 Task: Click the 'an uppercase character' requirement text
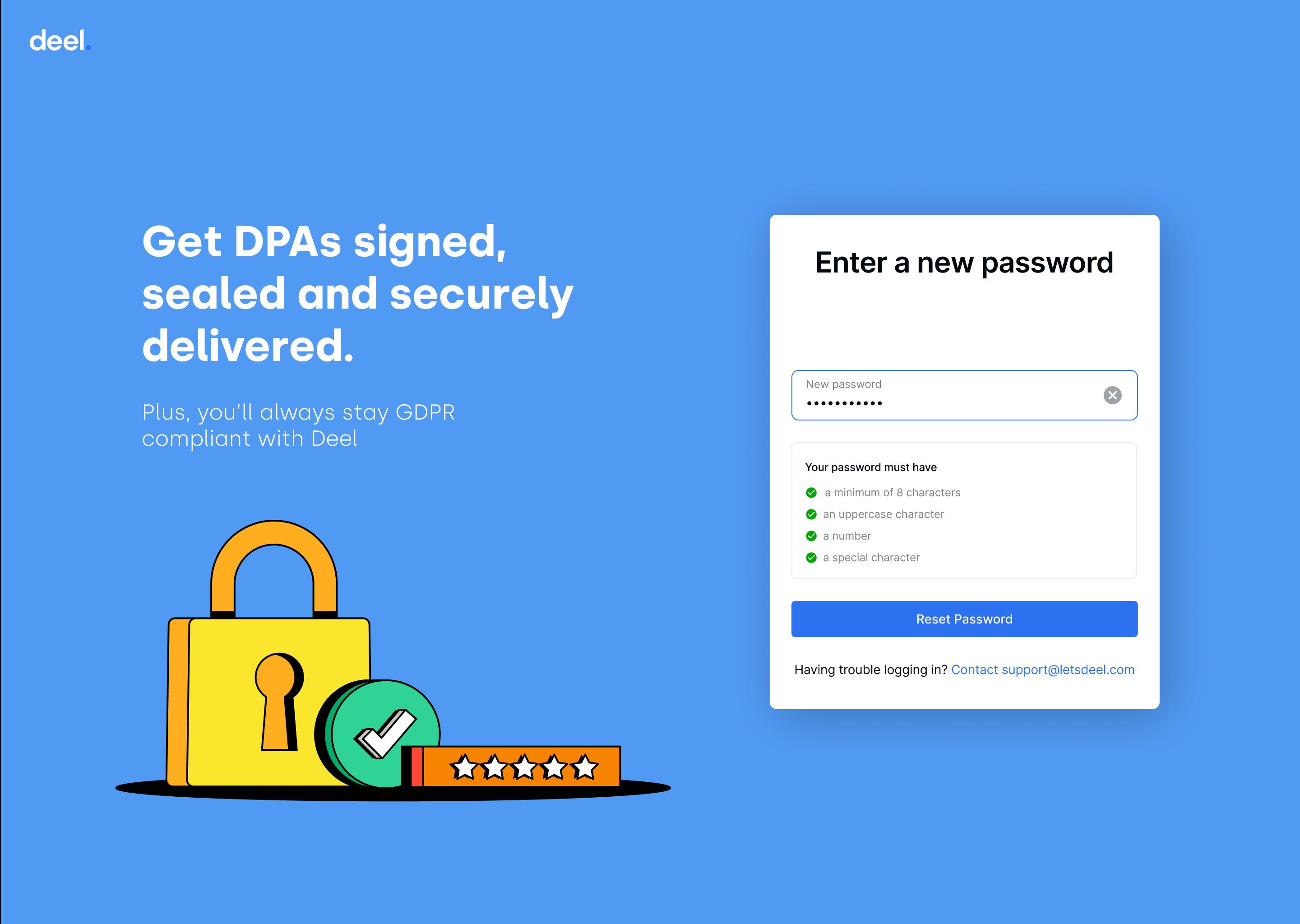884,514
